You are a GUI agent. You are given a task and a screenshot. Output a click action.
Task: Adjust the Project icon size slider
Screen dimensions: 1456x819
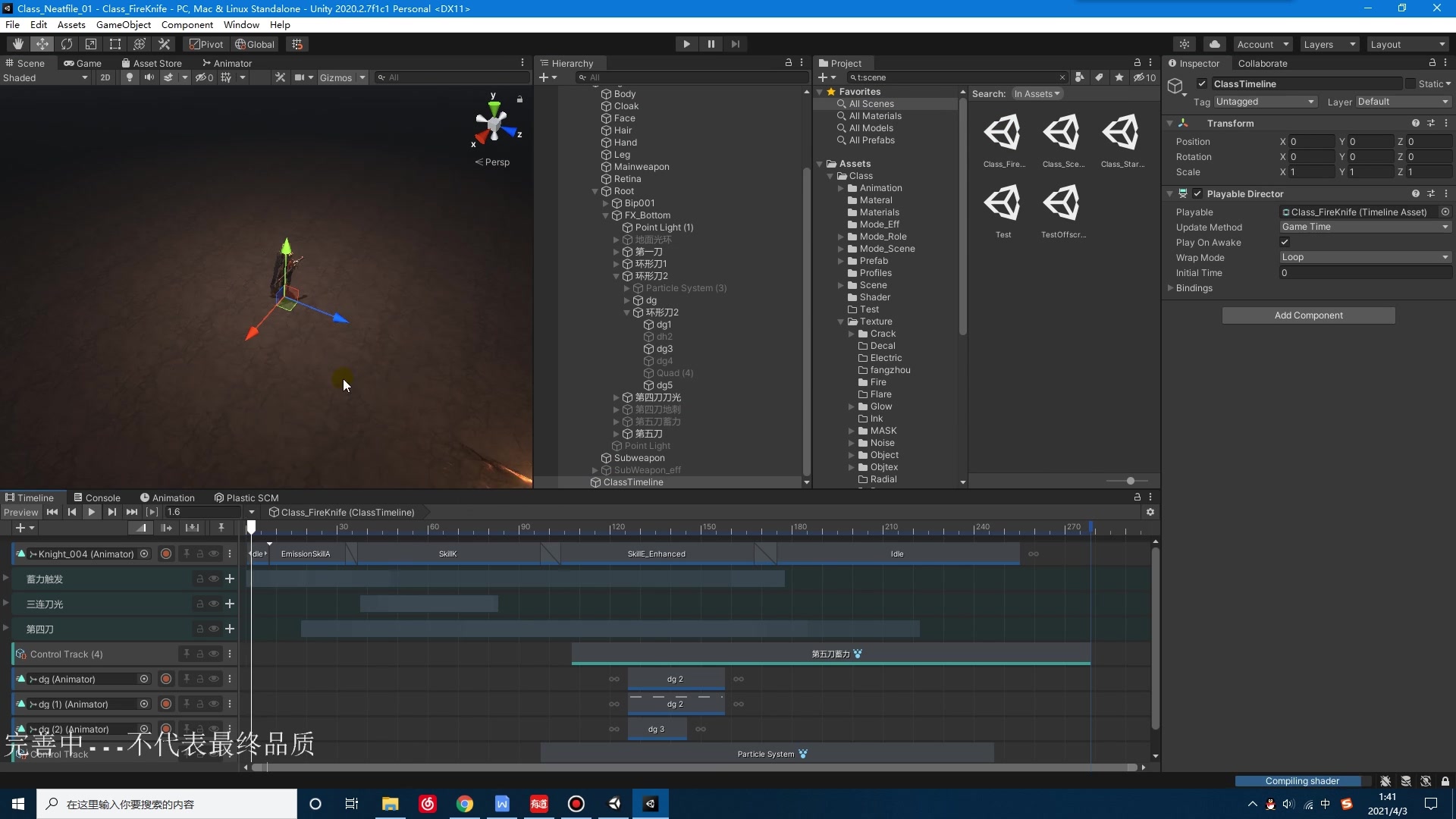point(1130,481)
